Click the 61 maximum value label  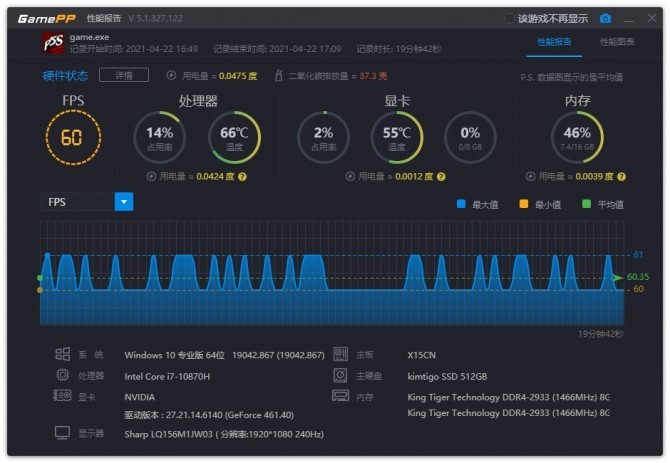pos(638,255)
